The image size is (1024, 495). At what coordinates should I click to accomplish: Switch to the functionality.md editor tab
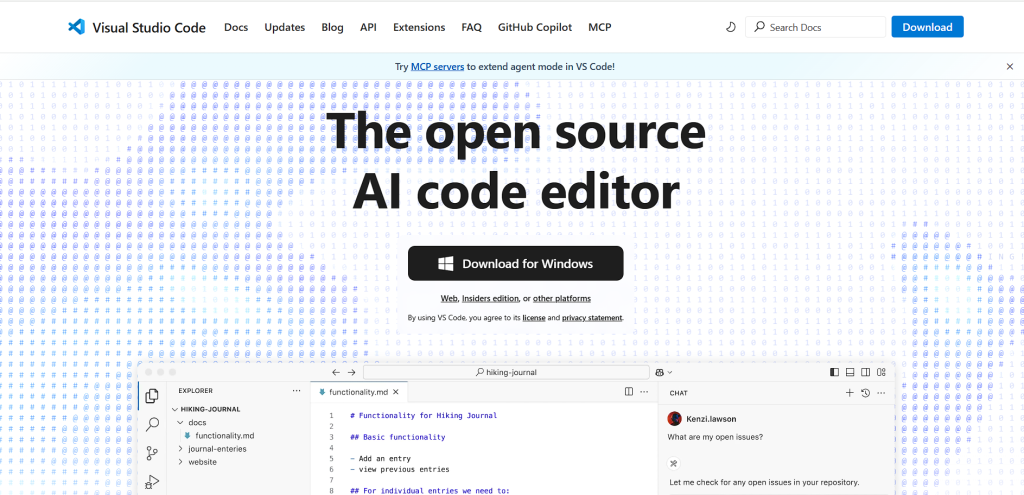[x=359, y=392]
